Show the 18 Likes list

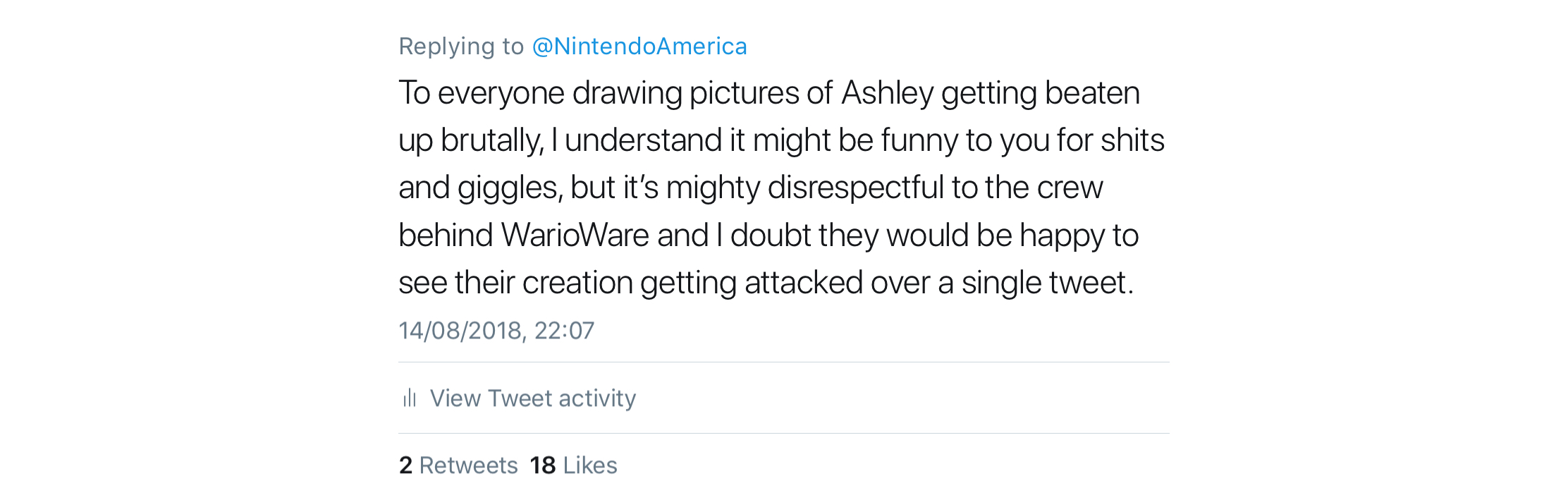coord(573,465)
